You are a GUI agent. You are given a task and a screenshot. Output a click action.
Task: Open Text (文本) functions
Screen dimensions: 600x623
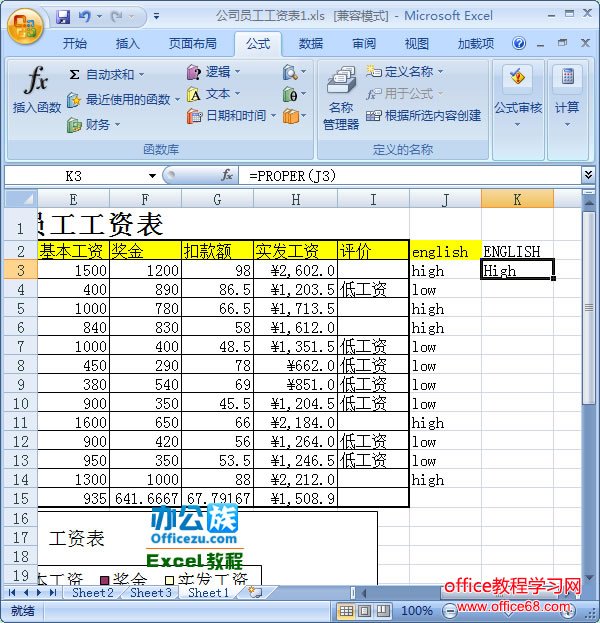click(214, 94)
